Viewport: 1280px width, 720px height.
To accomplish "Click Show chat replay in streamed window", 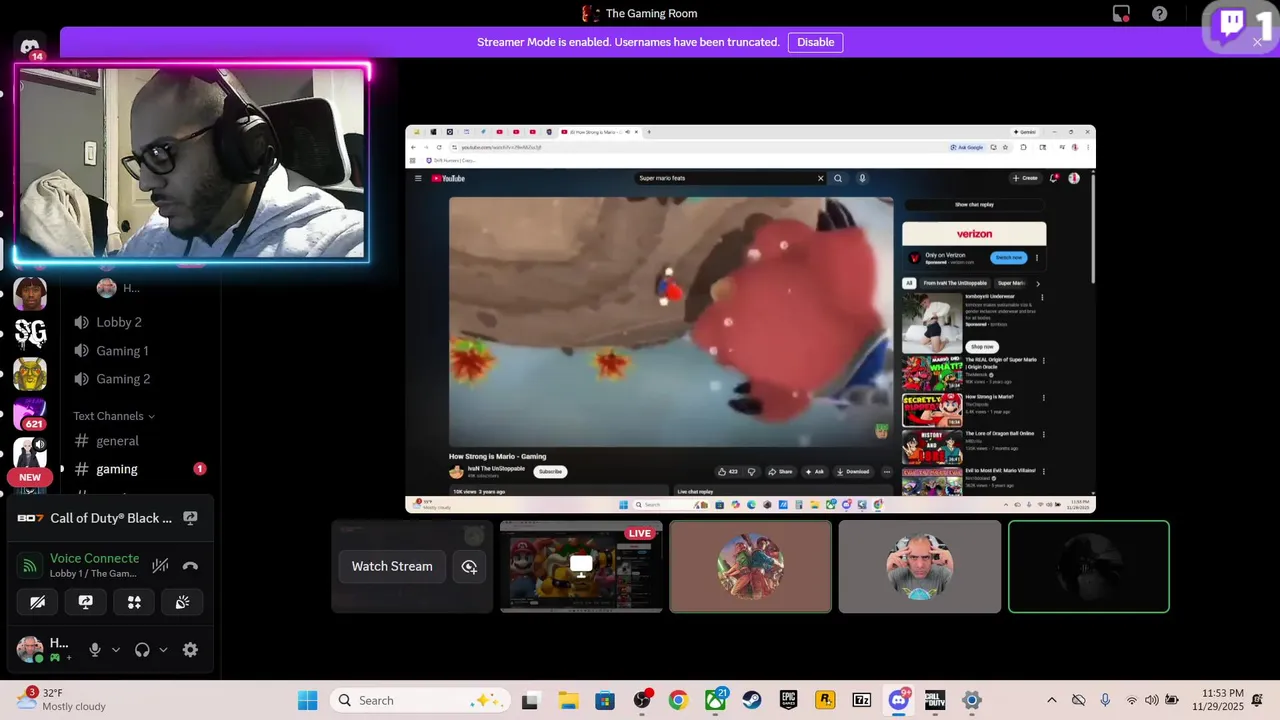I will (974, 204).
